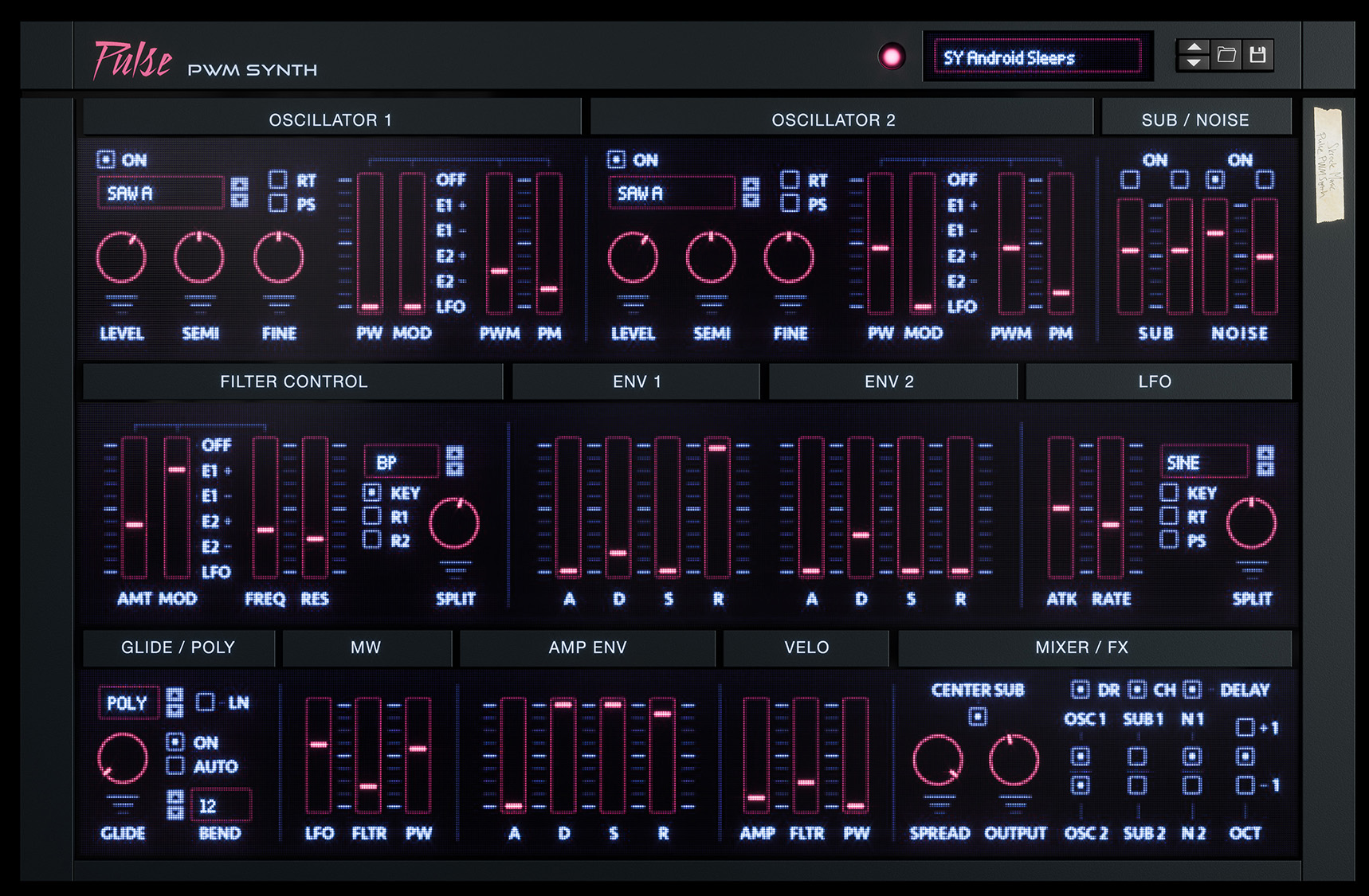The image size is (1369, 896).
Task: Open the preset folder browser icon
Action: (x=1226, y=55)
